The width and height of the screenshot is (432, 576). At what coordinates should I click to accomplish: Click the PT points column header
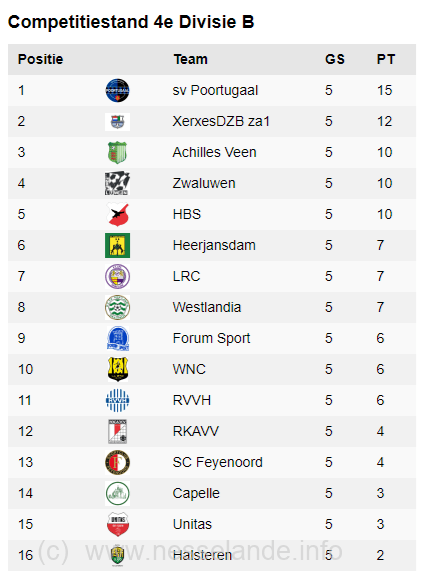(386, 59)
